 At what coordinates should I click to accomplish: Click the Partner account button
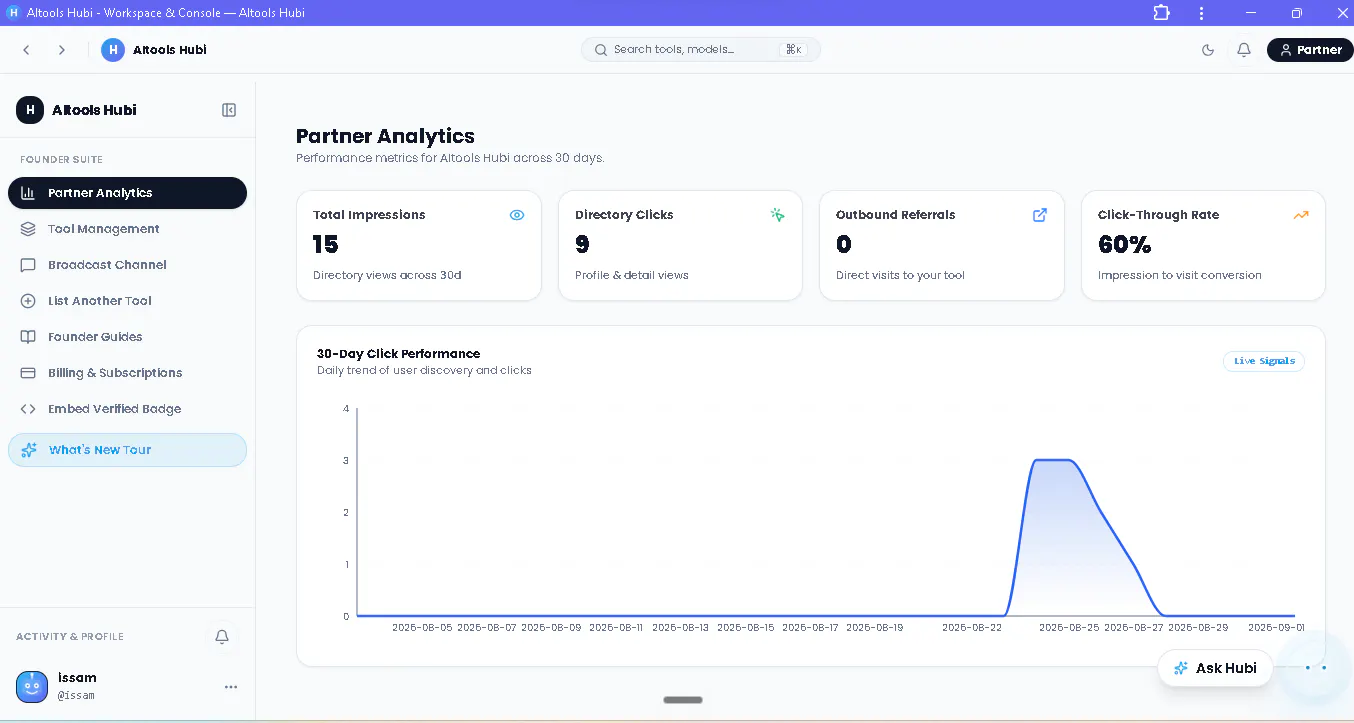[1310, 50]
